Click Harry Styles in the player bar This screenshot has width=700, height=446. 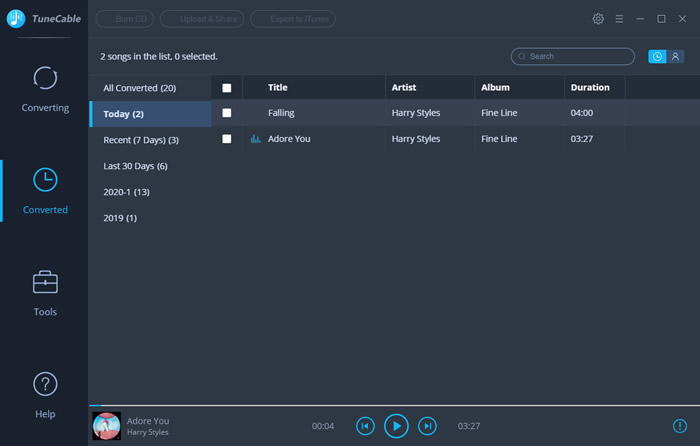tap(147, 432)
